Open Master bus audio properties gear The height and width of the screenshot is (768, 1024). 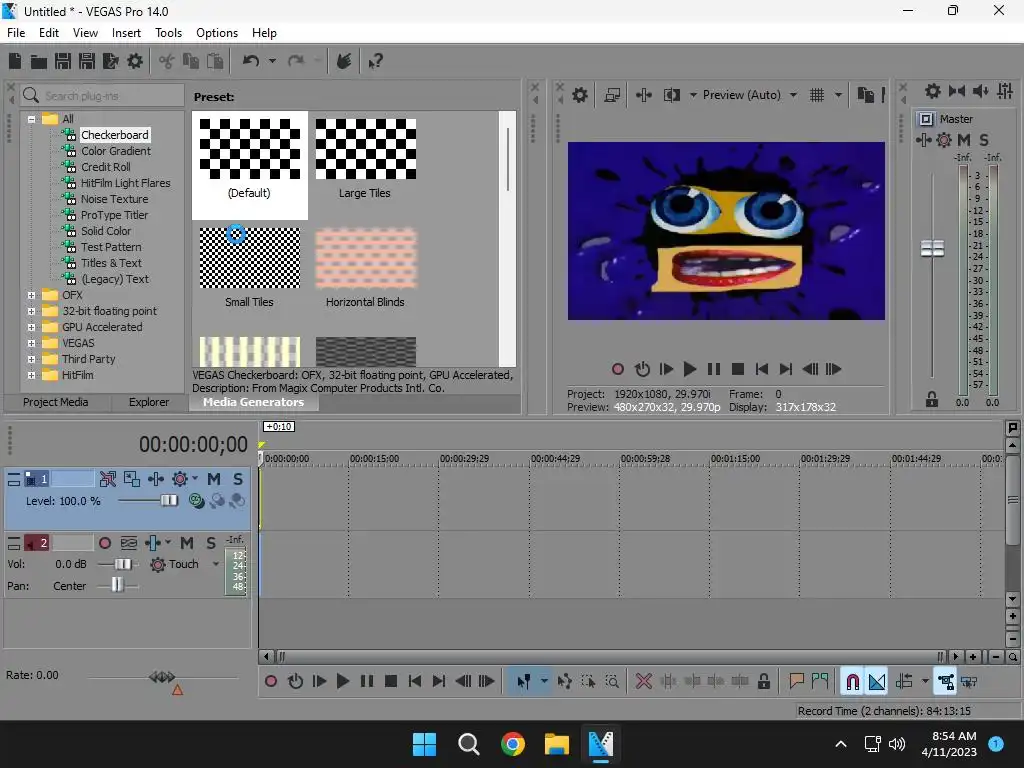933,91
